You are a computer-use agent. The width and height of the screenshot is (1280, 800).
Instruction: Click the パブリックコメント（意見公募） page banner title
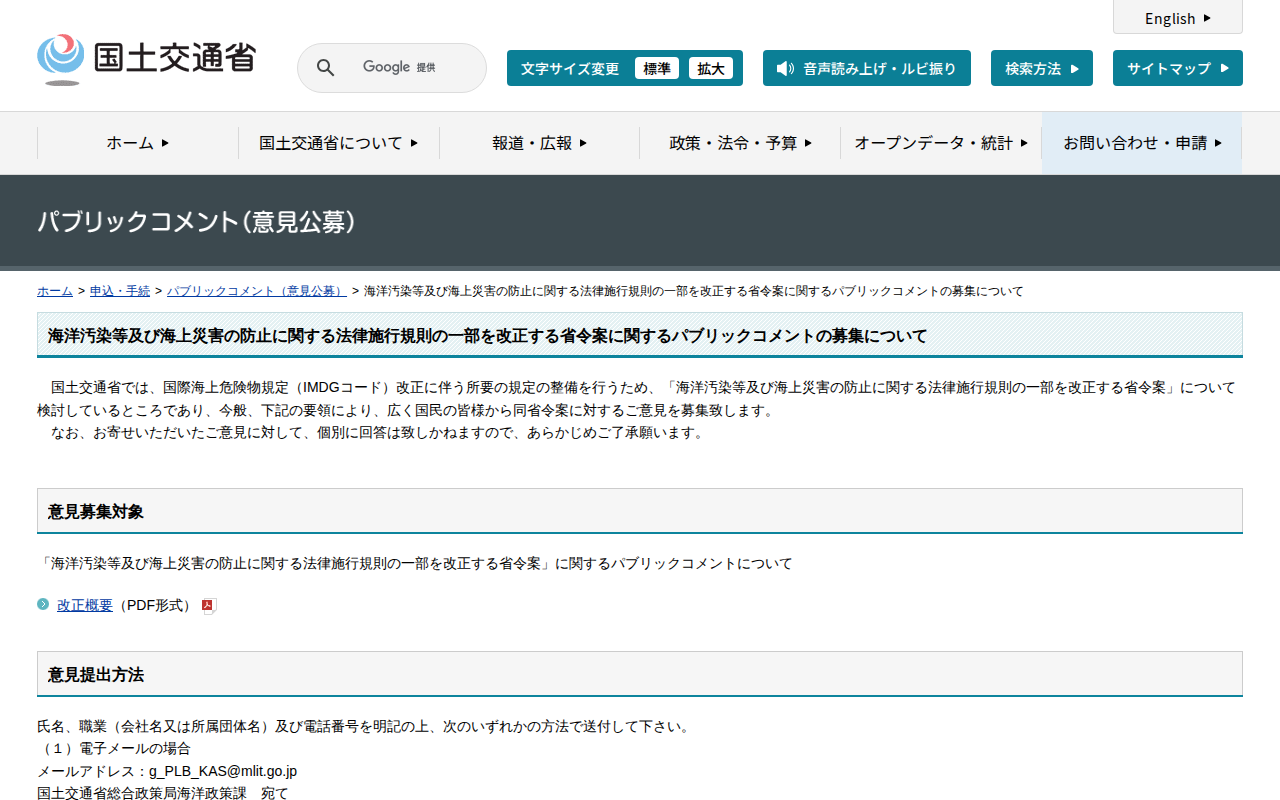[x=197, y=222]
